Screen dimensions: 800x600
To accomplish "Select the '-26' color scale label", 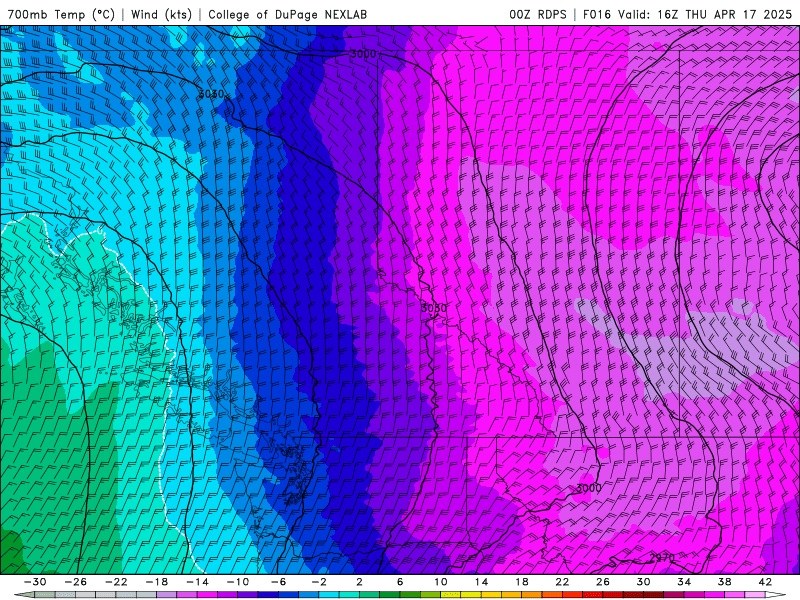I will [76, 582].
